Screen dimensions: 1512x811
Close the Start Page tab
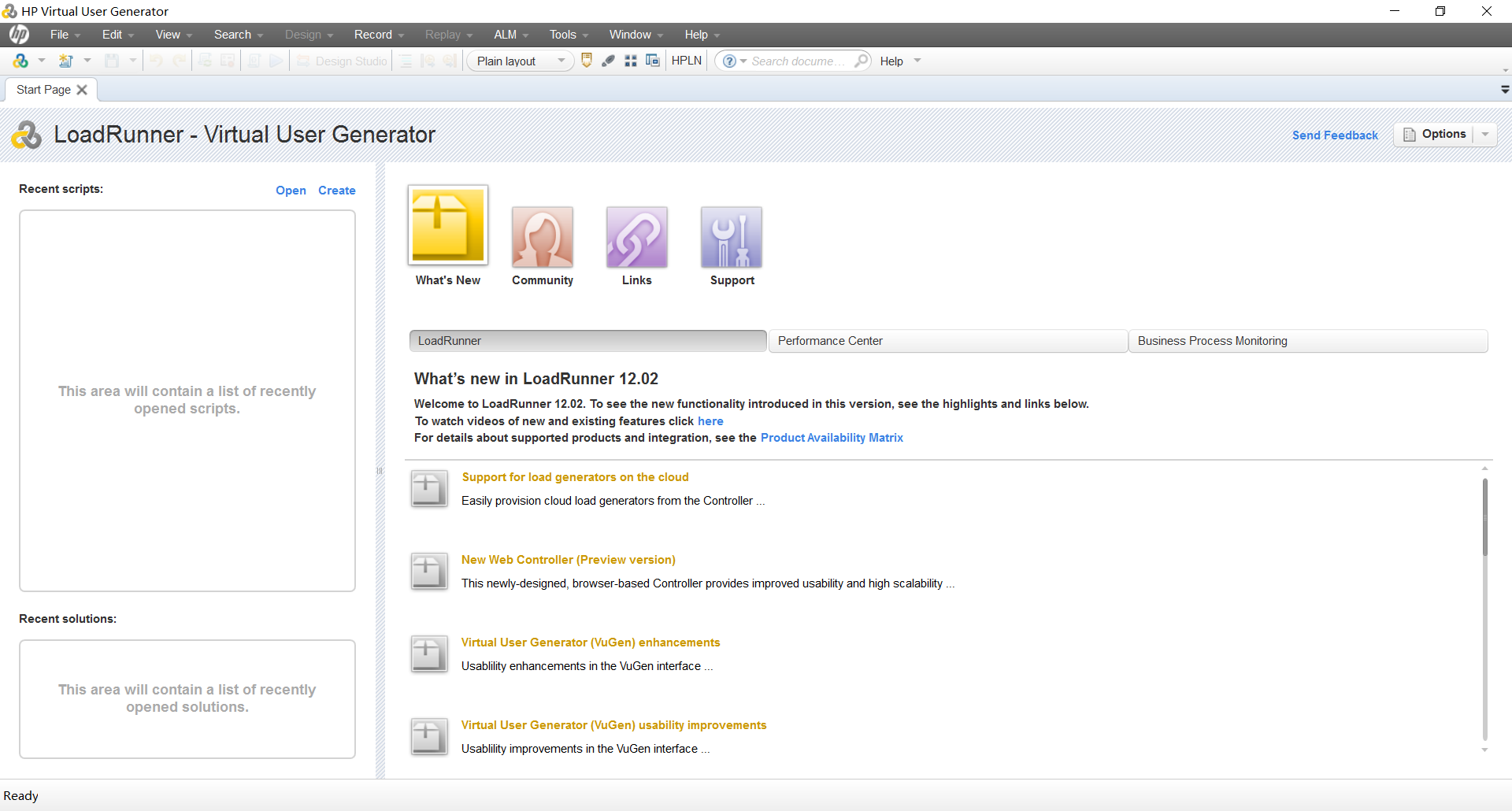coord(82,90)
